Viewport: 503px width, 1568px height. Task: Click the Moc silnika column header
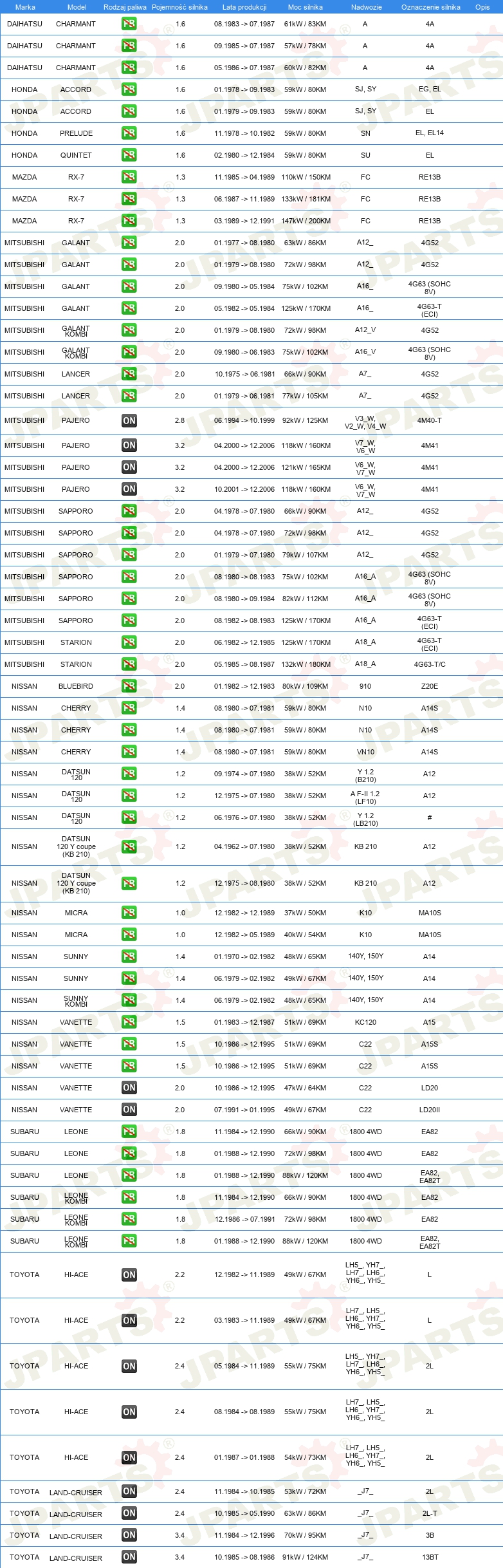coord(306,7)
